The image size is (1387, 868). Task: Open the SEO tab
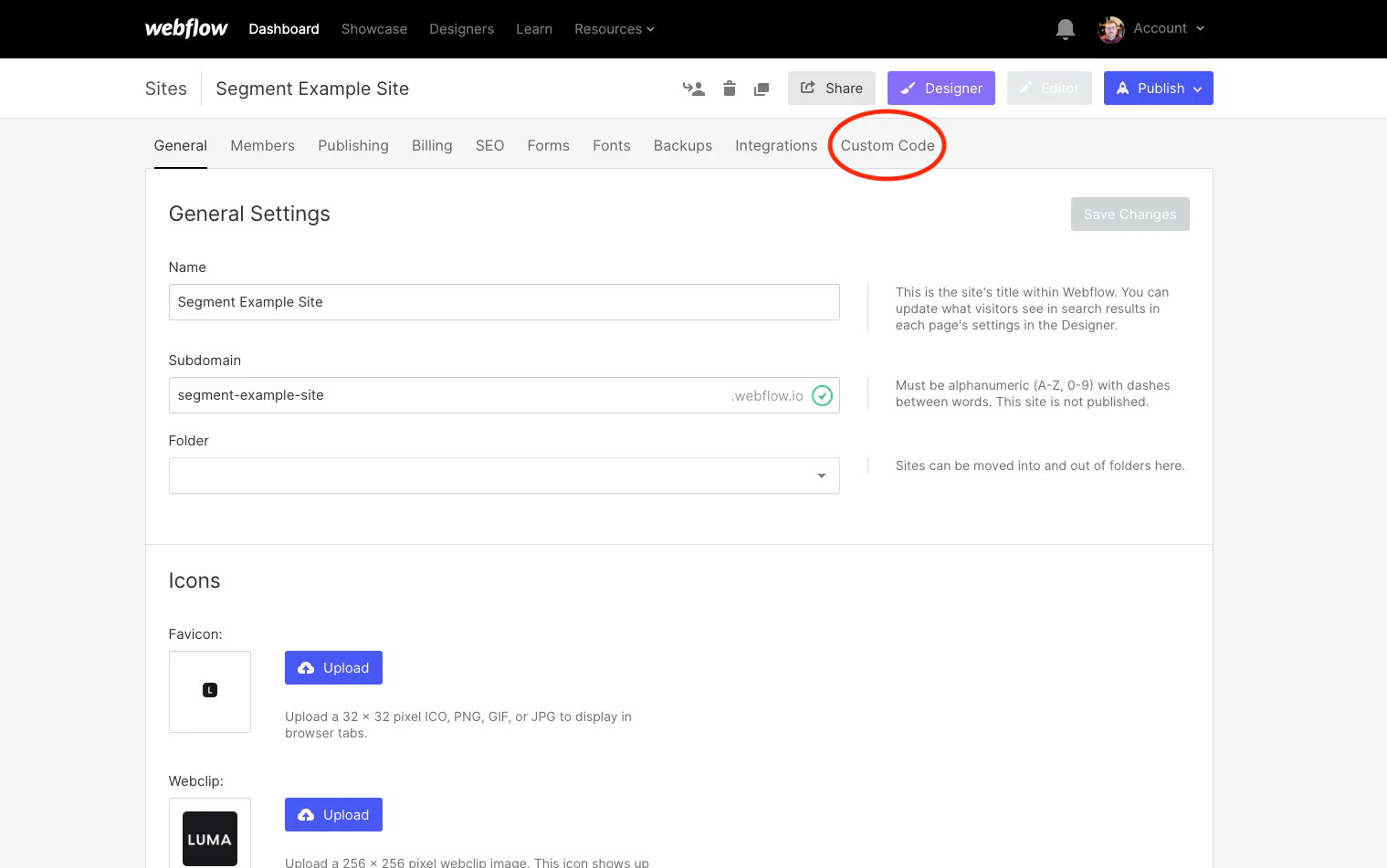click(489, 146)
